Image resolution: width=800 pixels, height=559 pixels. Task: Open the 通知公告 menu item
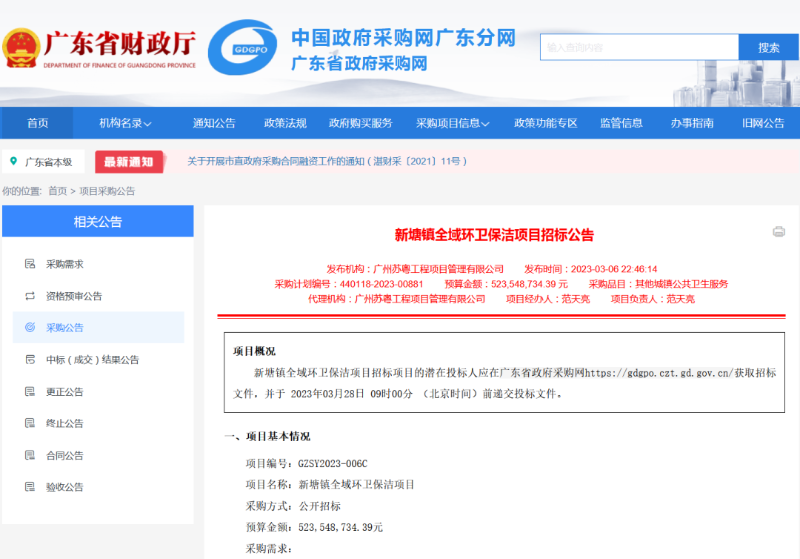[x=214, y=123]
